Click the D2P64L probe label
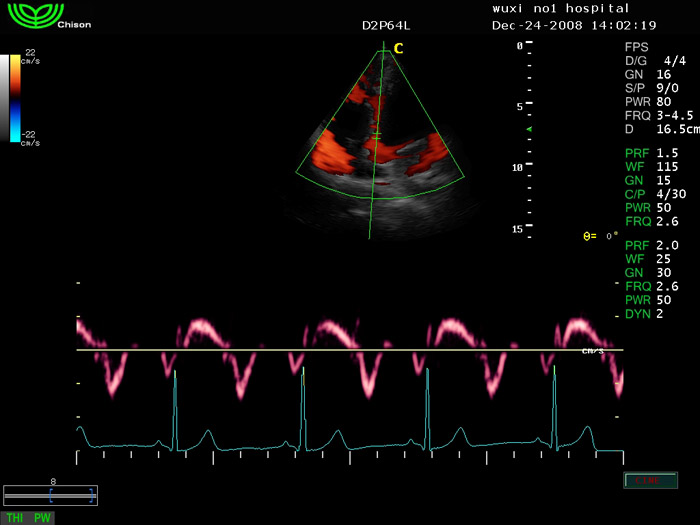Viewport: 700px width, 525px height. [x=384, y=25]
